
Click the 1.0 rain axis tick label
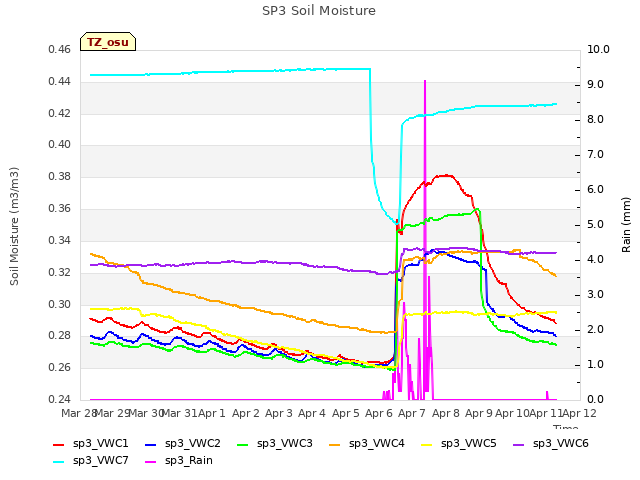pos(595,365)
